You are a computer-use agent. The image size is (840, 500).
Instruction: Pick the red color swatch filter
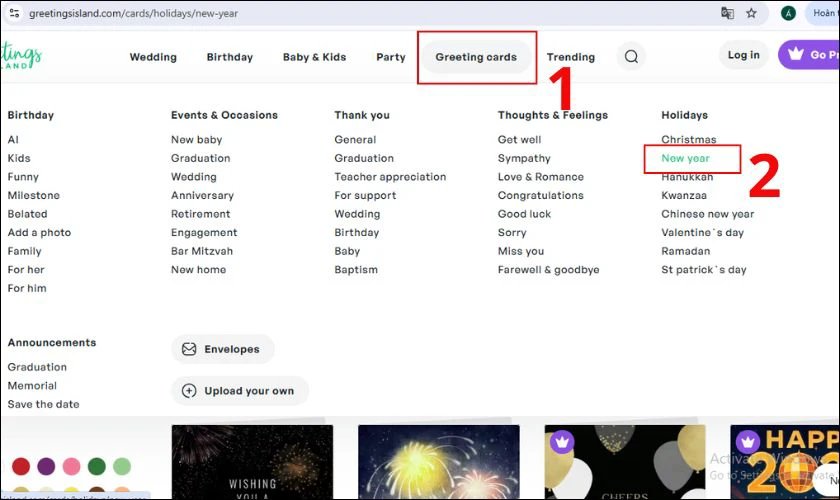[x=21, y=467]
